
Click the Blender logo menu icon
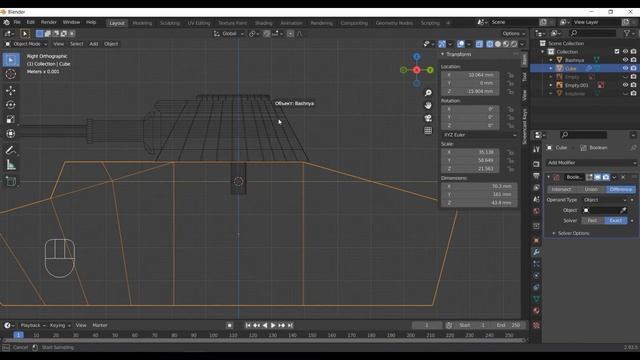[x=7, y=22]
